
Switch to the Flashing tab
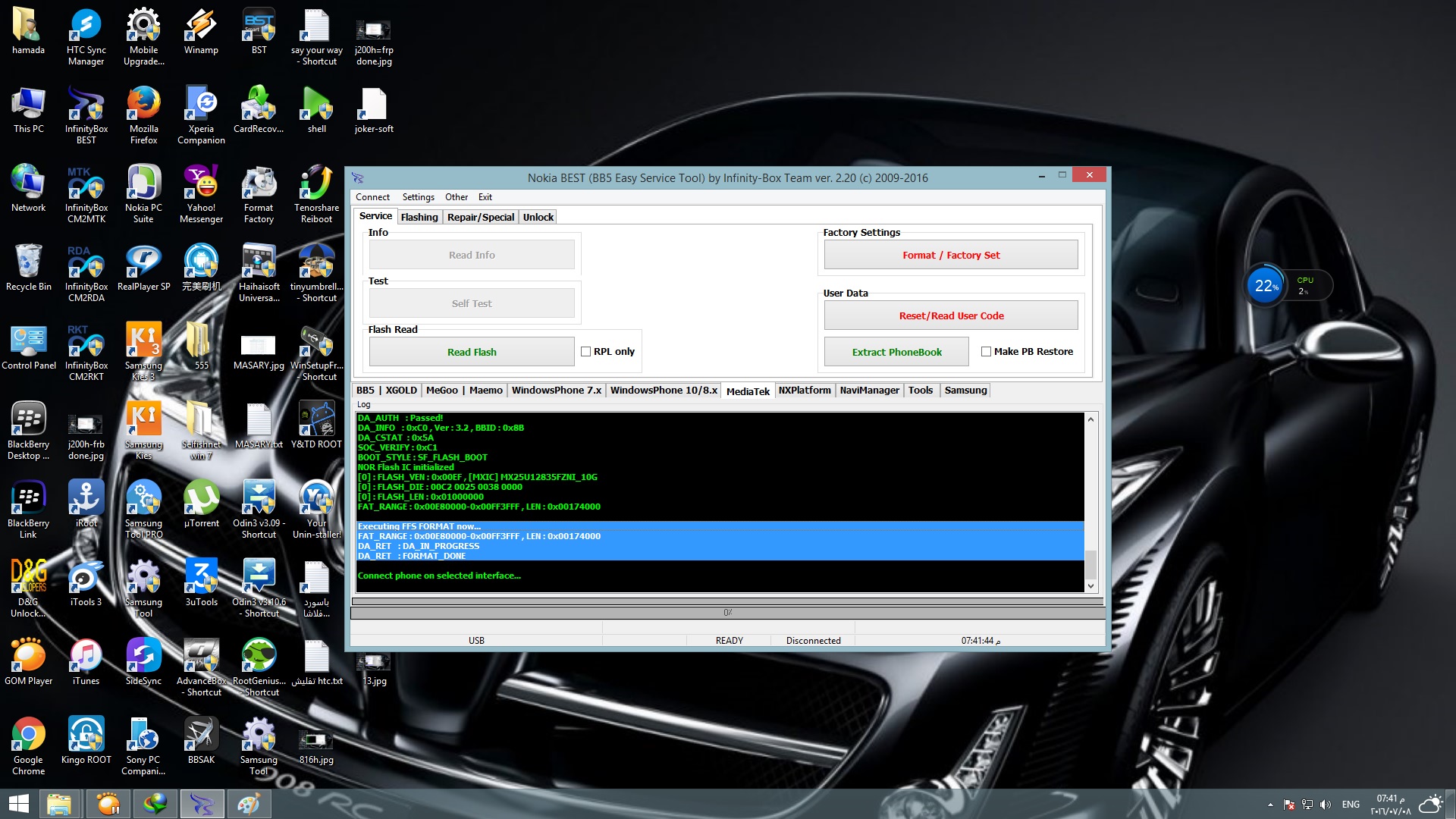tap(419, 217)
